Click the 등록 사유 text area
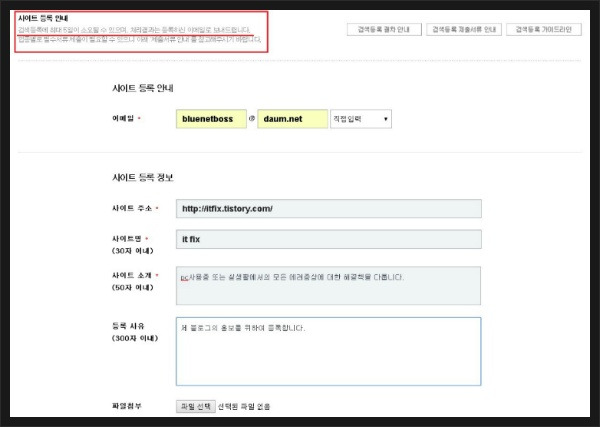 329,351
